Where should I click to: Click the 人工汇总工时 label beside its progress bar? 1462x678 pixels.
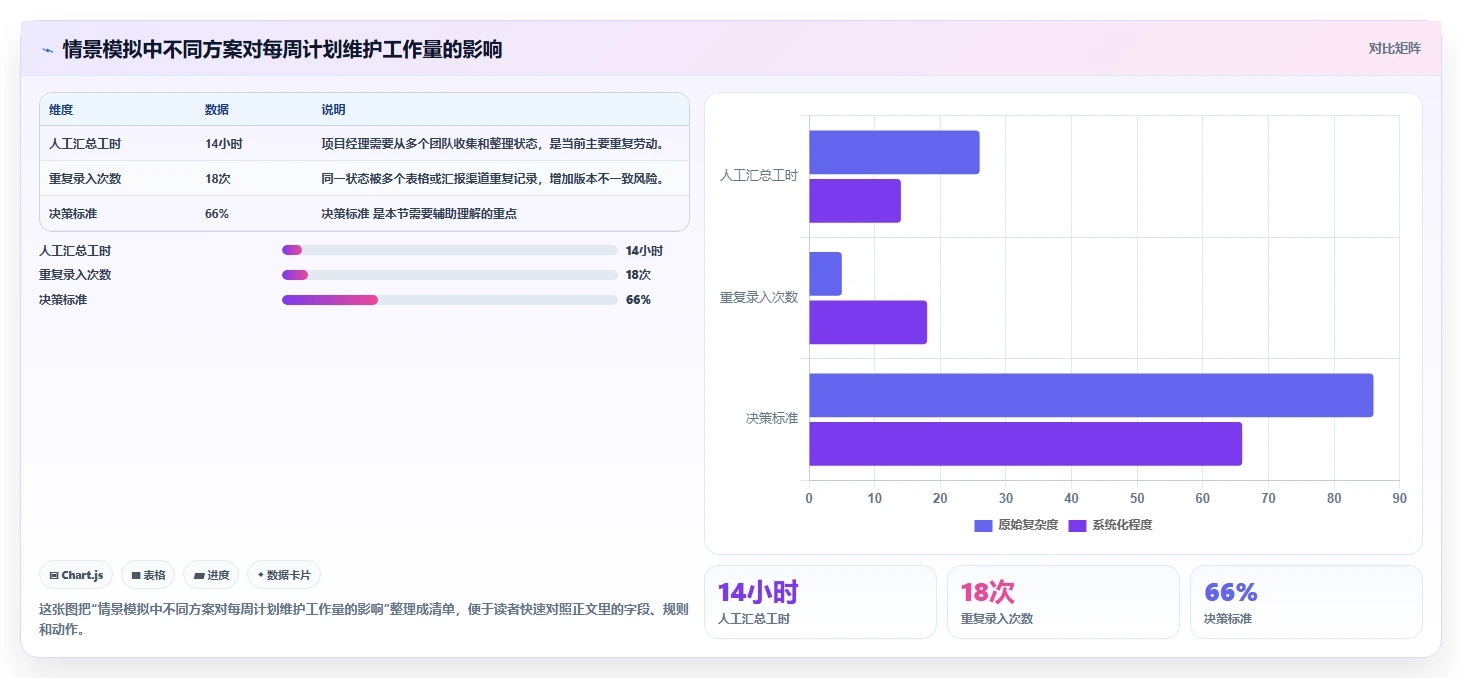pos(75,251)
